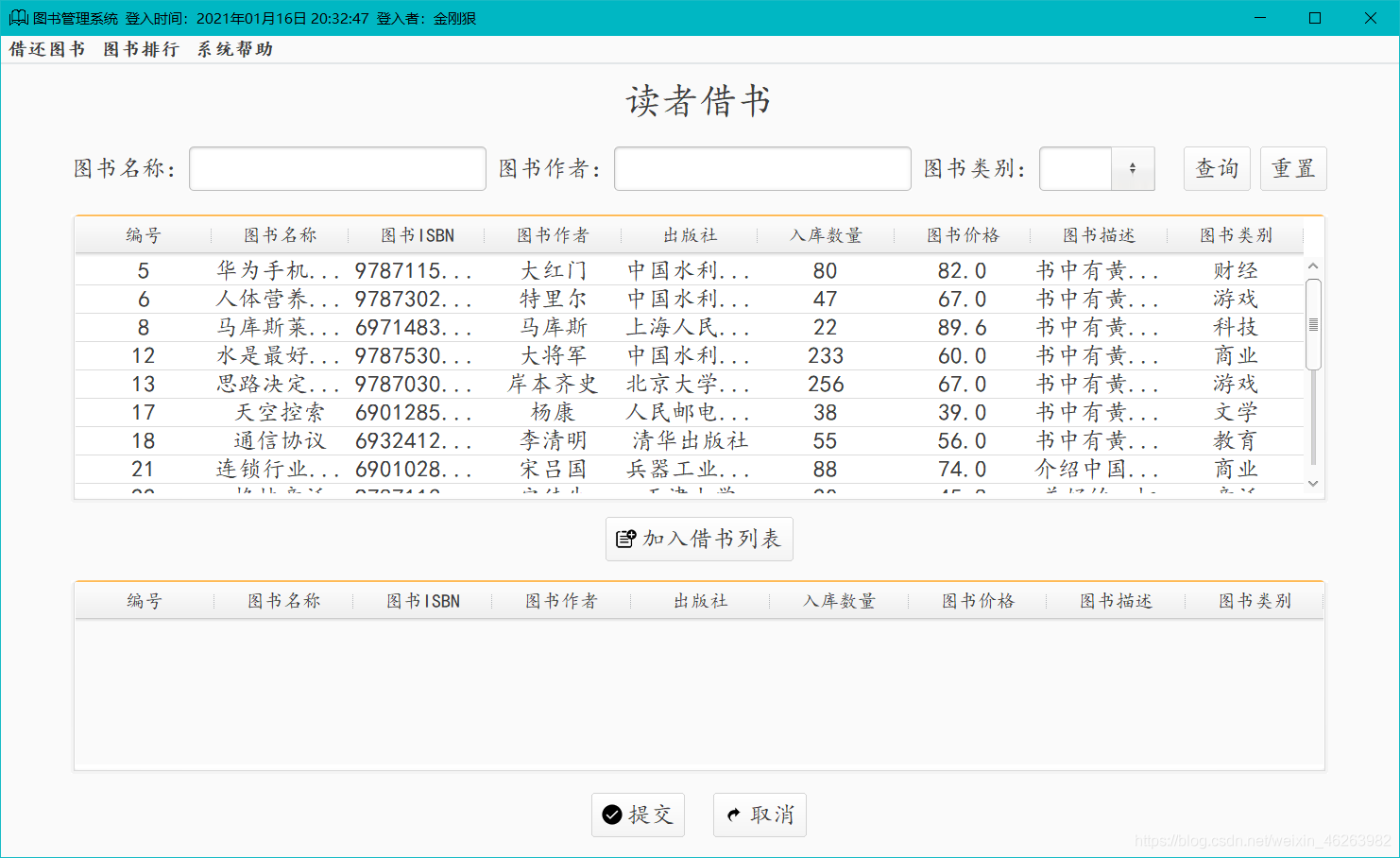The image size is (1400, 858).
Task: Click description cell 介绍中国...
Action: click(1098, 469)
